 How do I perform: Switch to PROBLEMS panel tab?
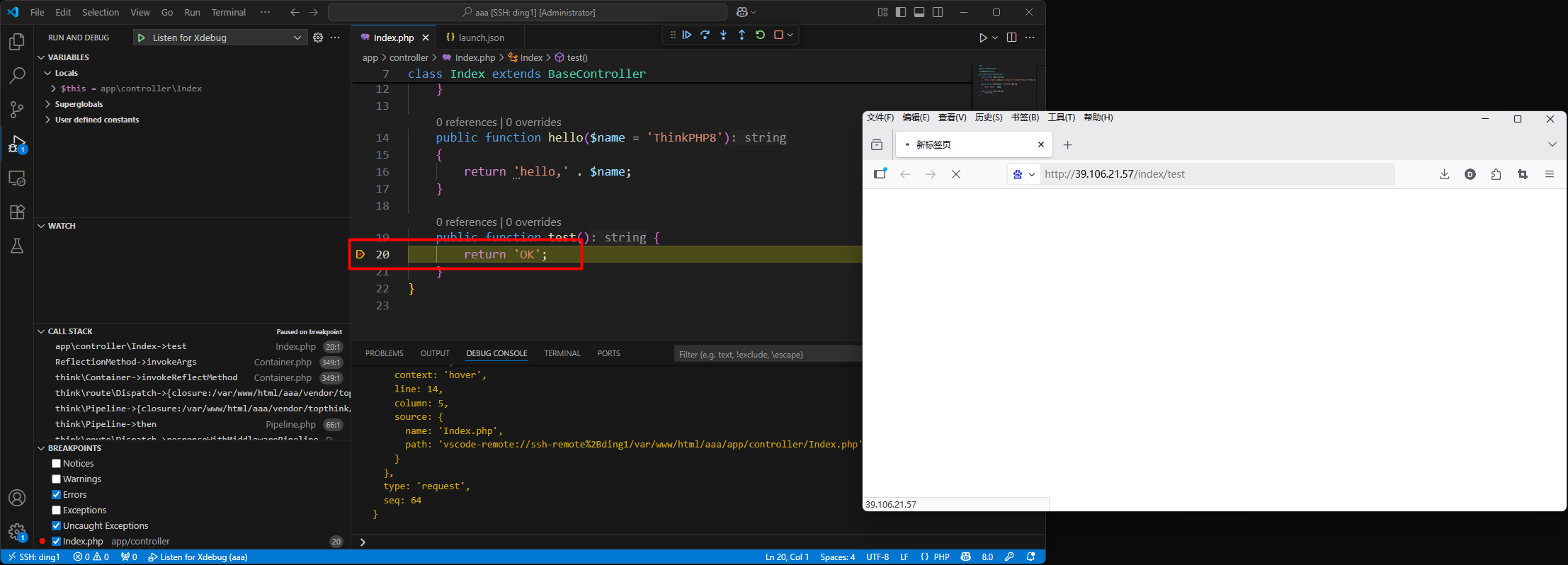click(385, 353)
